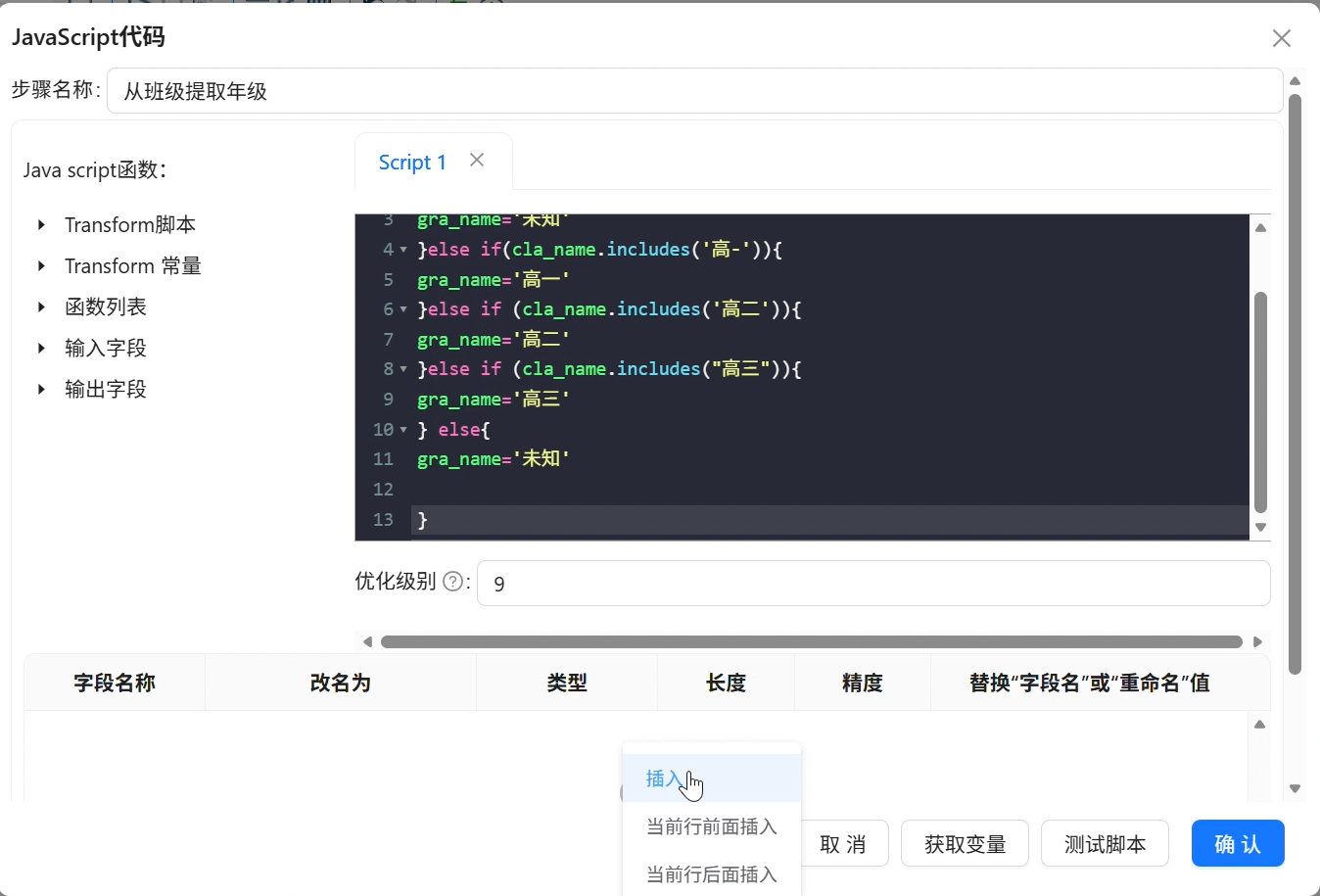
Task: Click the code editor scroll up arrow
Action: 1260,227
